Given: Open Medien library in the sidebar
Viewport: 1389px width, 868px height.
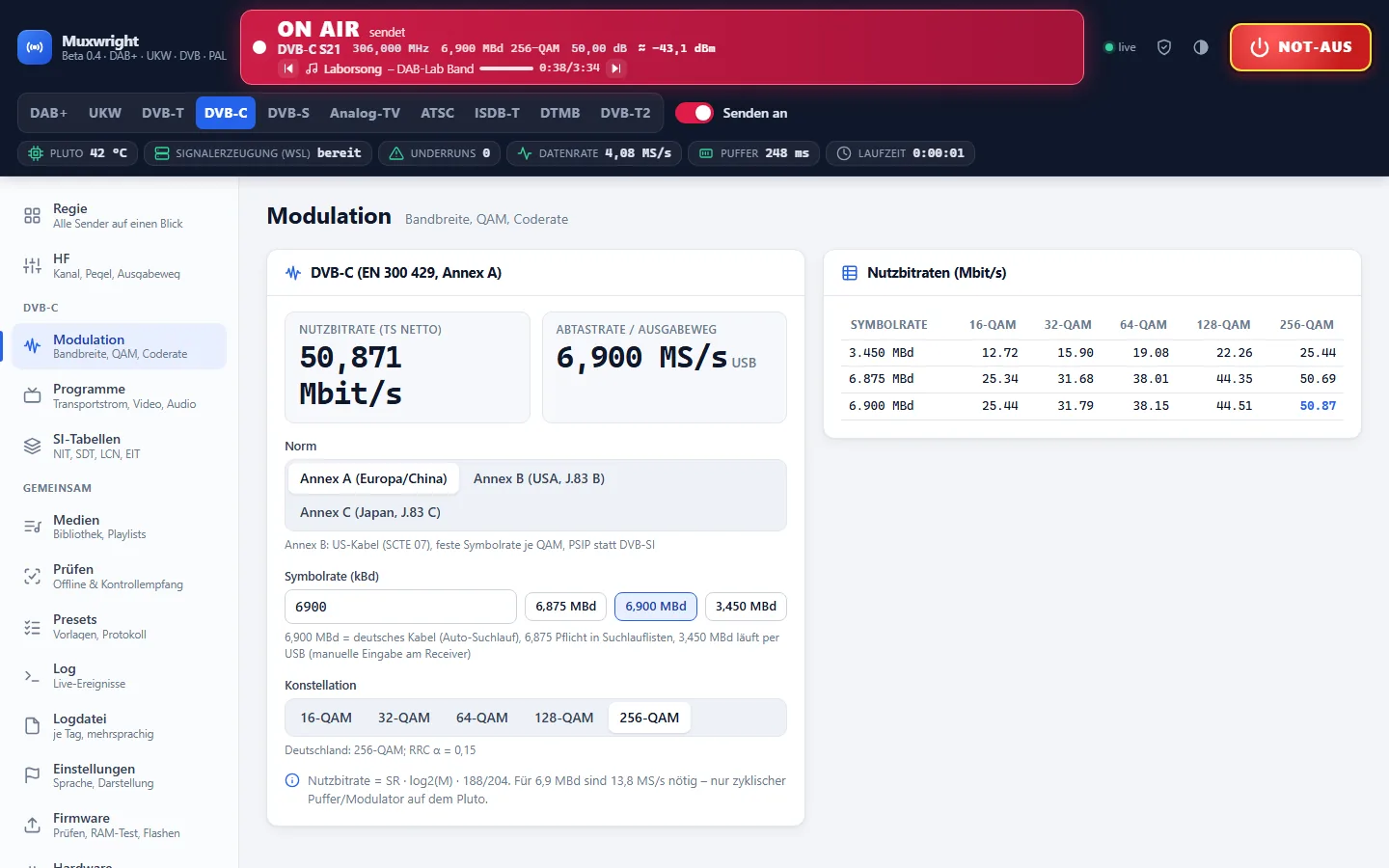Looking at the screenshot, I should coord(120,527).
